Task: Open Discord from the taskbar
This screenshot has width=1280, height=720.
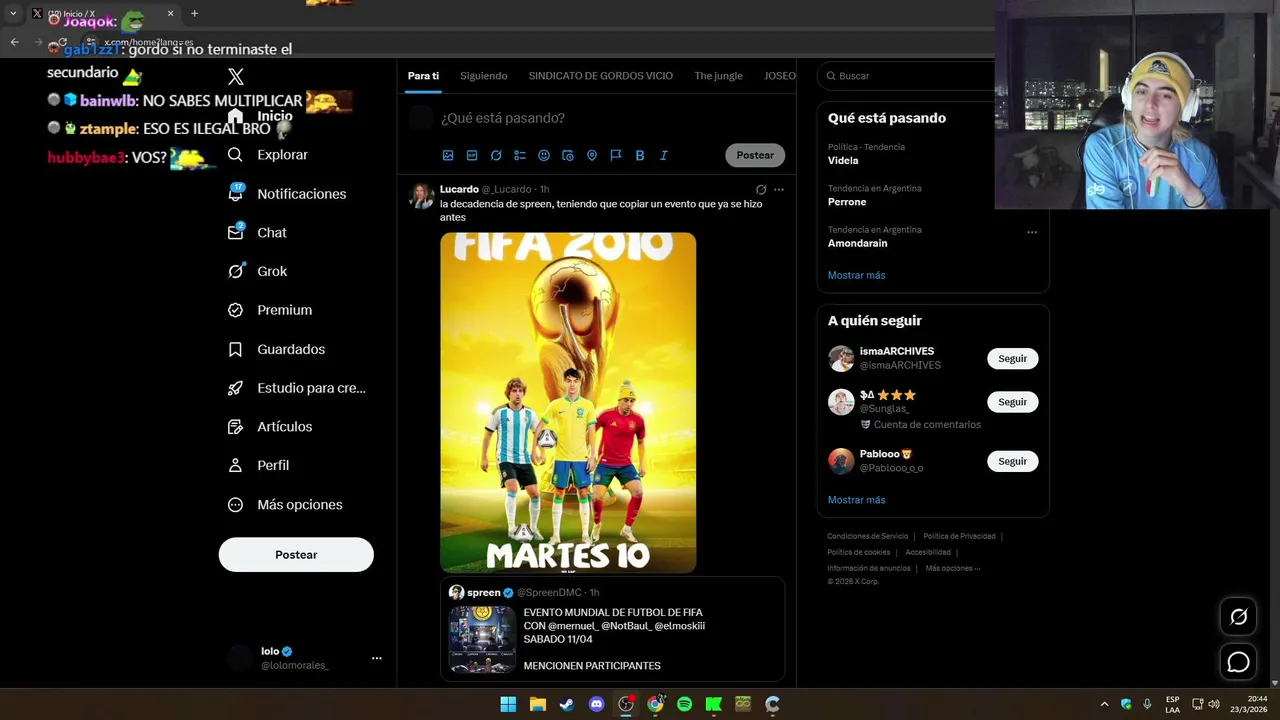Action: pyautogui.click(x=596, y=704)
